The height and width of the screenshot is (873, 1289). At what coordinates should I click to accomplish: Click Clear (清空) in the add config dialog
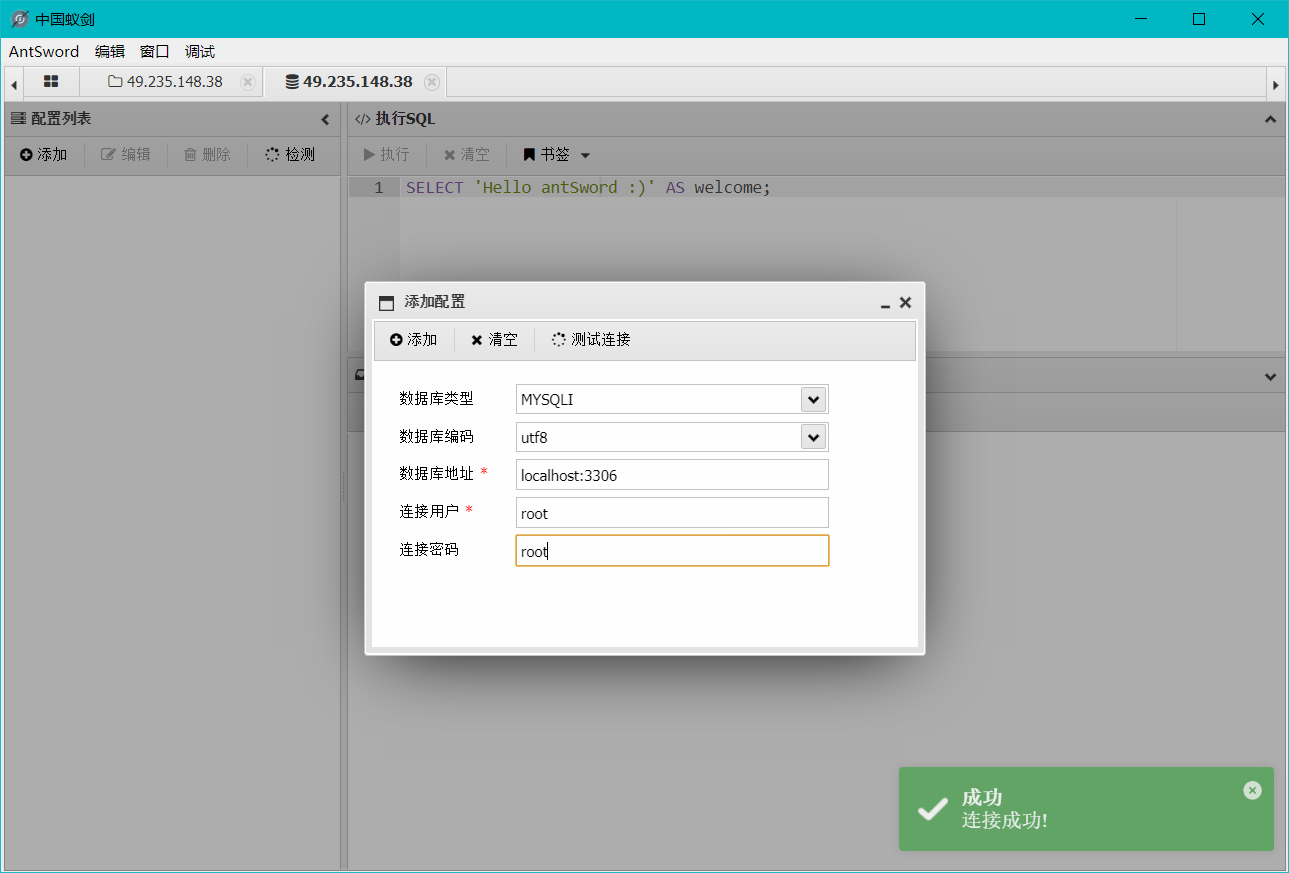[x=494, y=340]
